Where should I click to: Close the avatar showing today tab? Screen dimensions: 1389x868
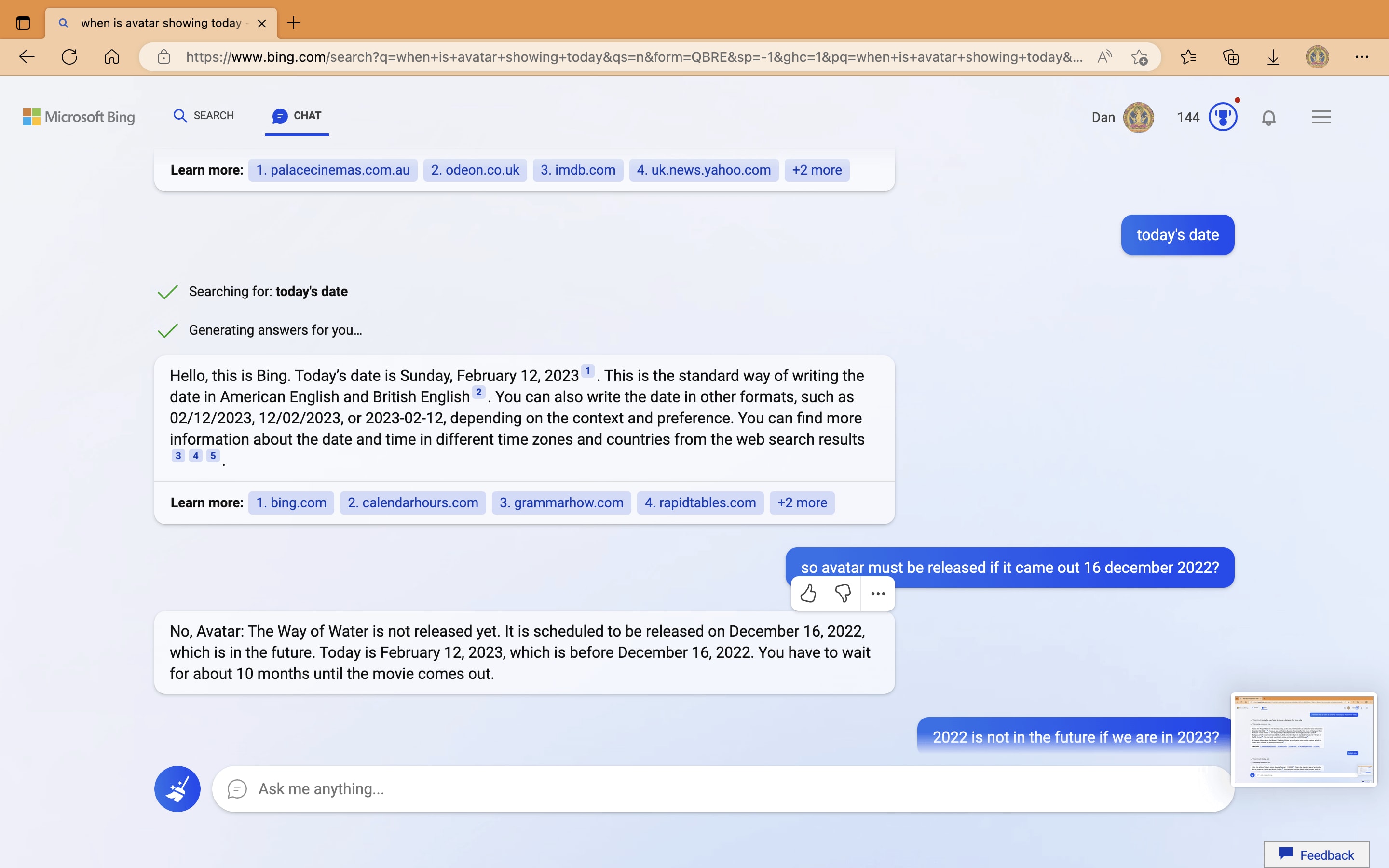(262, 24)
